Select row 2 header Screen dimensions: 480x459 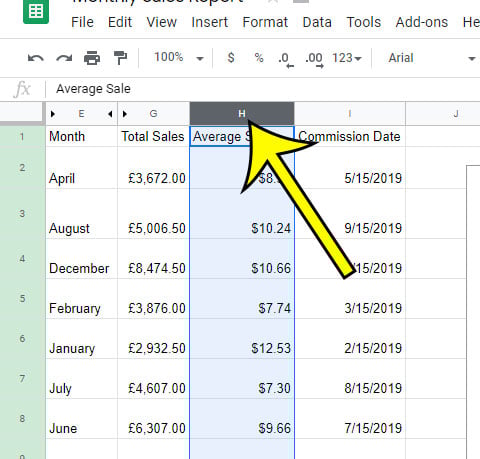(x=22, y=168)
